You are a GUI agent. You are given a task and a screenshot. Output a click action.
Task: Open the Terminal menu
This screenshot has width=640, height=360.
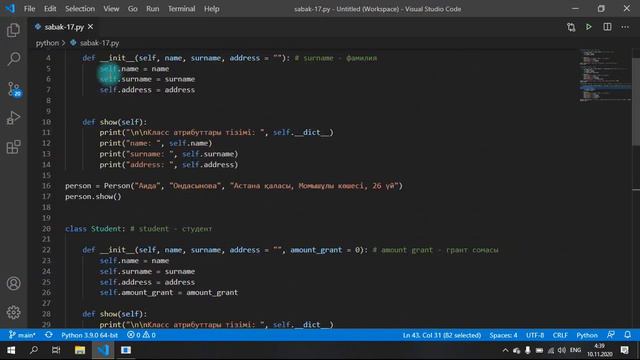(x=182, y=9)
